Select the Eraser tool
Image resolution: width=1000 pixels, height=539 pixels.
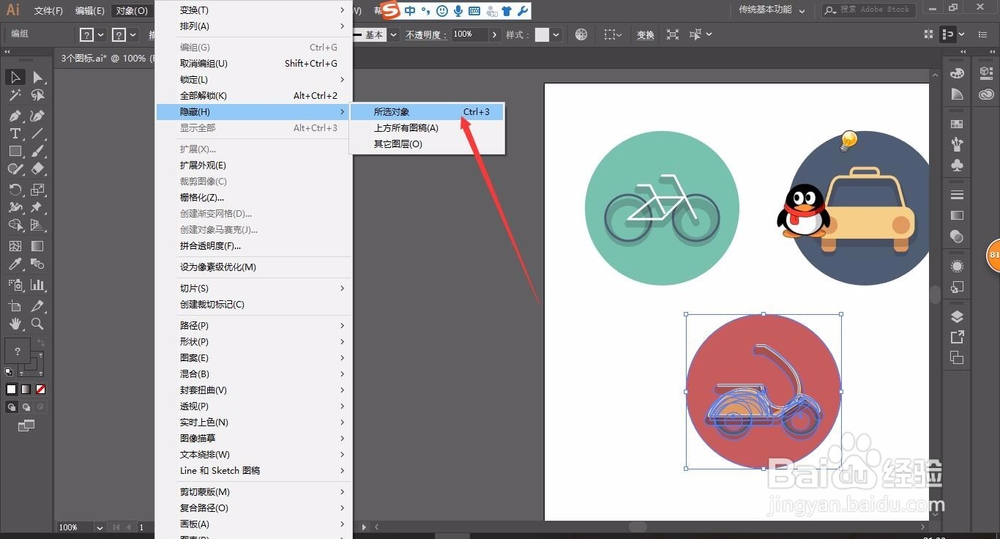38,168
